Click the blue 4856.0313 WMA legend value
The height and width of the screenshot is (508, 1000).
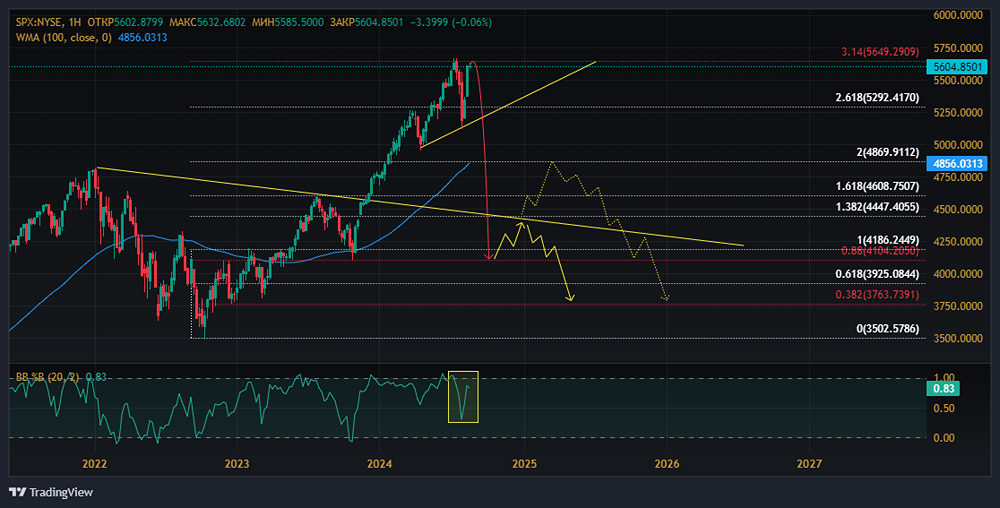tap(143, 38)
